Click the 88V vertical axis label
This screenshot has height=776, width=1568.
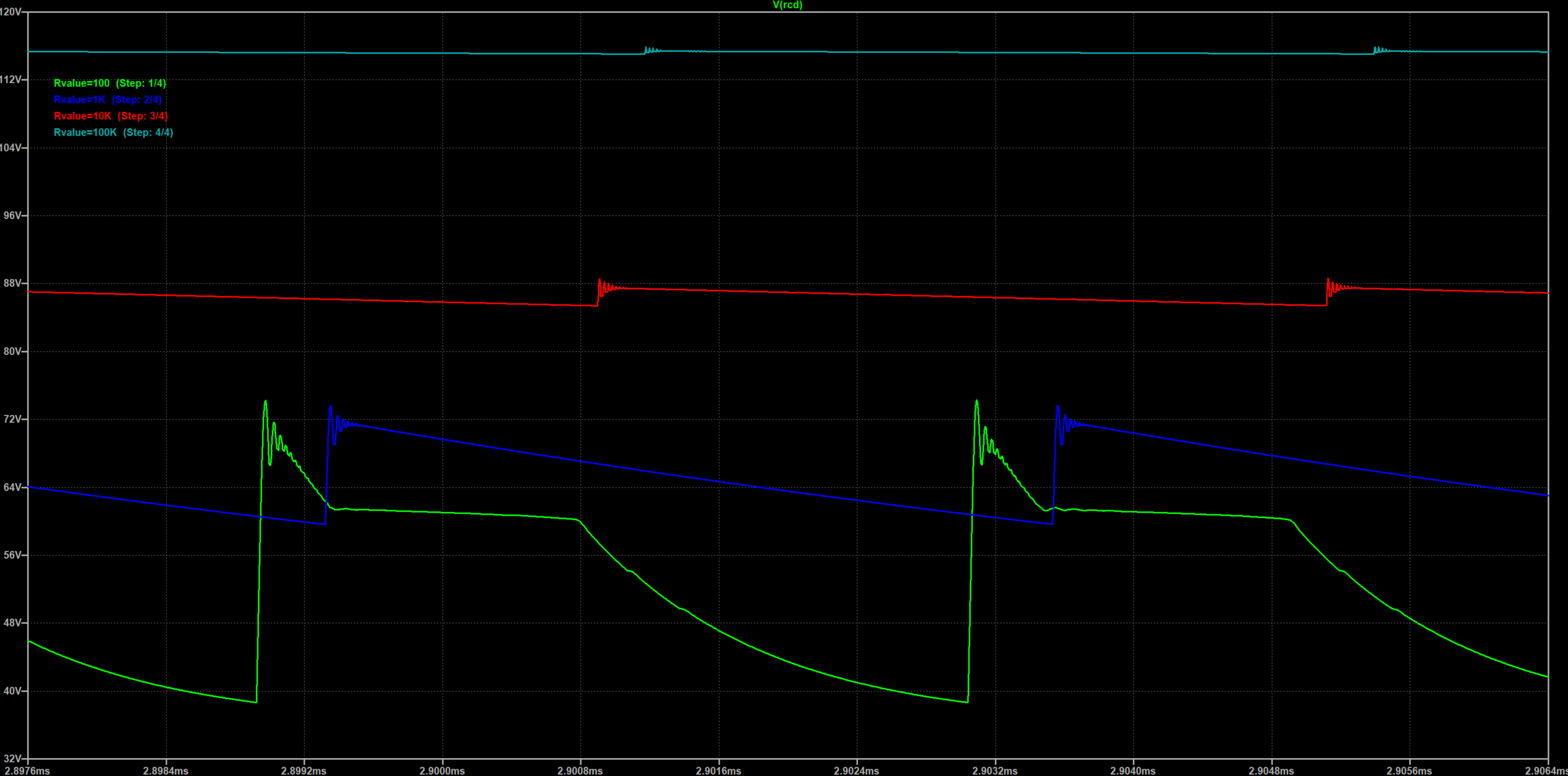tap(12, 284)
